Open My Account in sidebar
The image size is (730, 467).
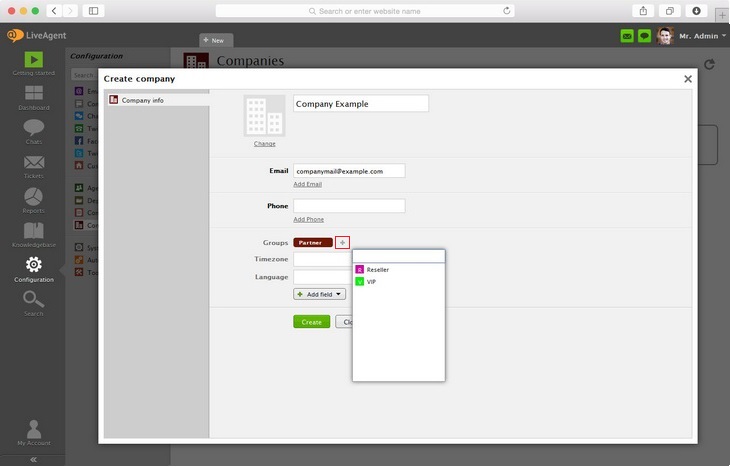click(x=33, y=432)
